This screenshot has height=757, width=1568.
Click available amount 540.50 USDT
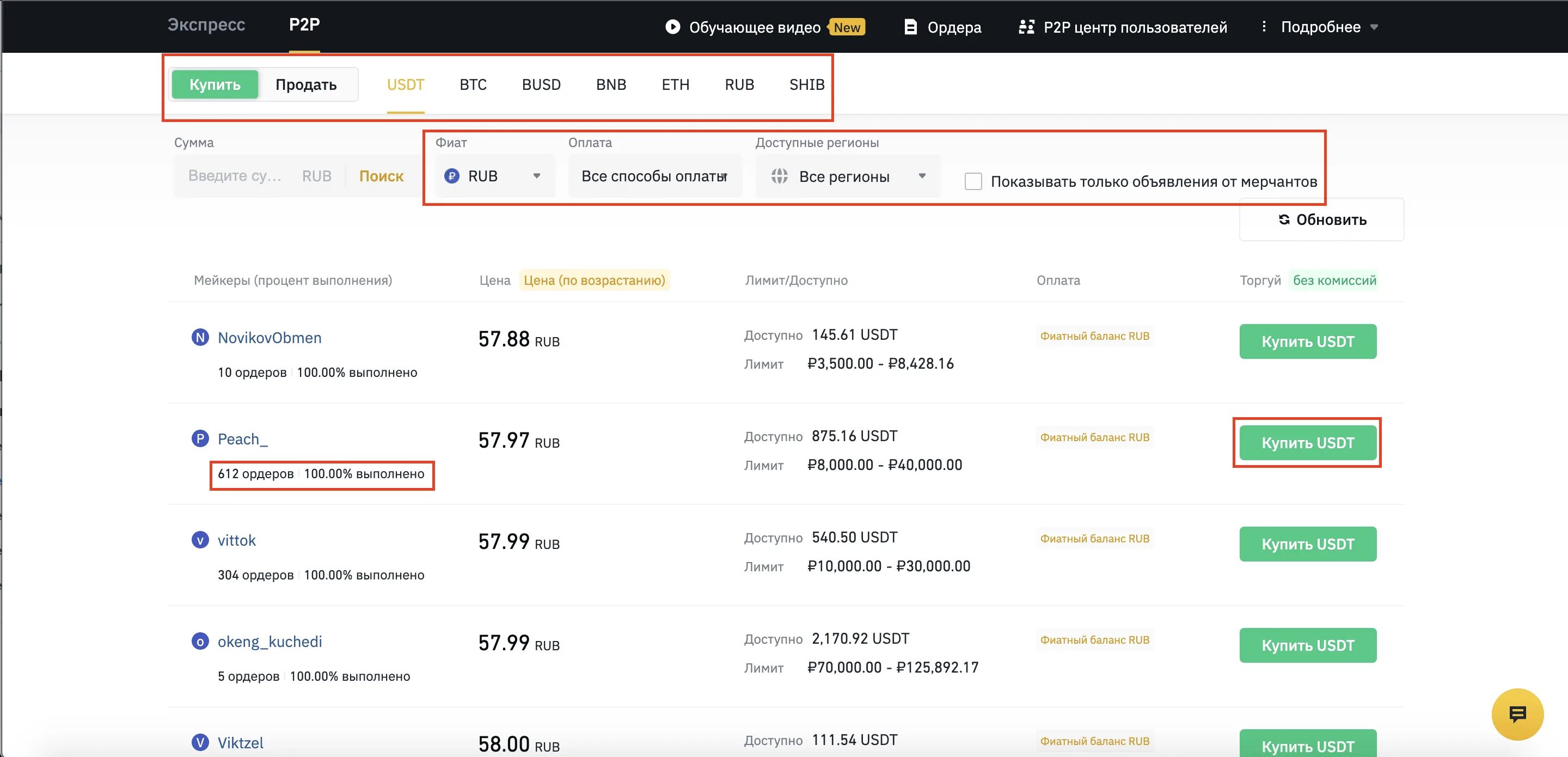[855, 537]
